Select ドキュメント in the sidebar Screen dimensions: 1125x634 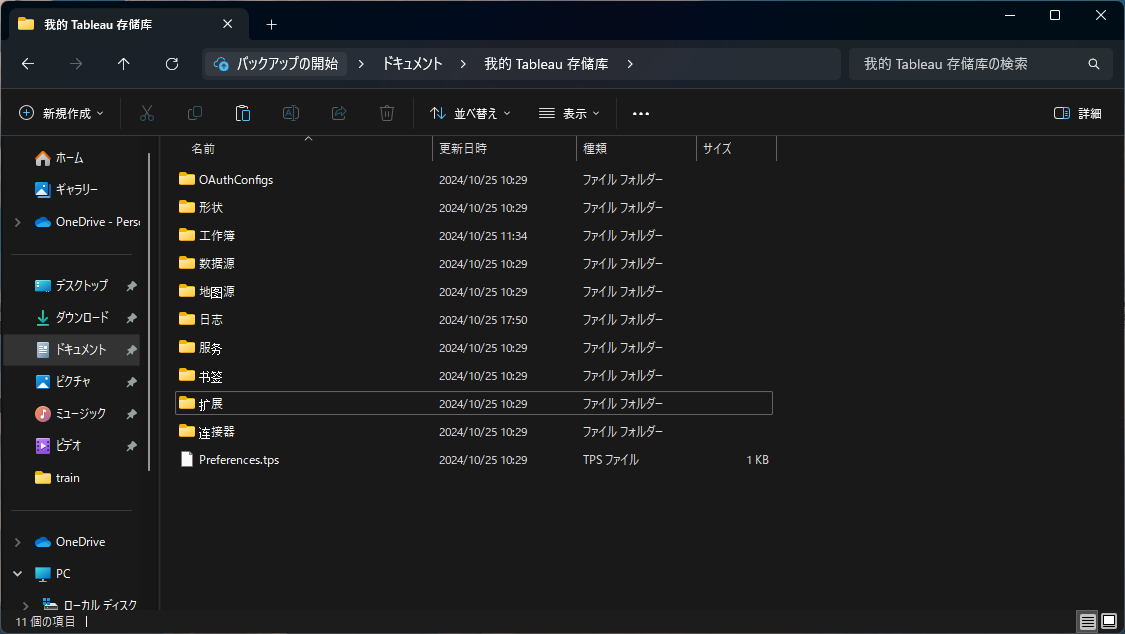click(x=72, y=349)
